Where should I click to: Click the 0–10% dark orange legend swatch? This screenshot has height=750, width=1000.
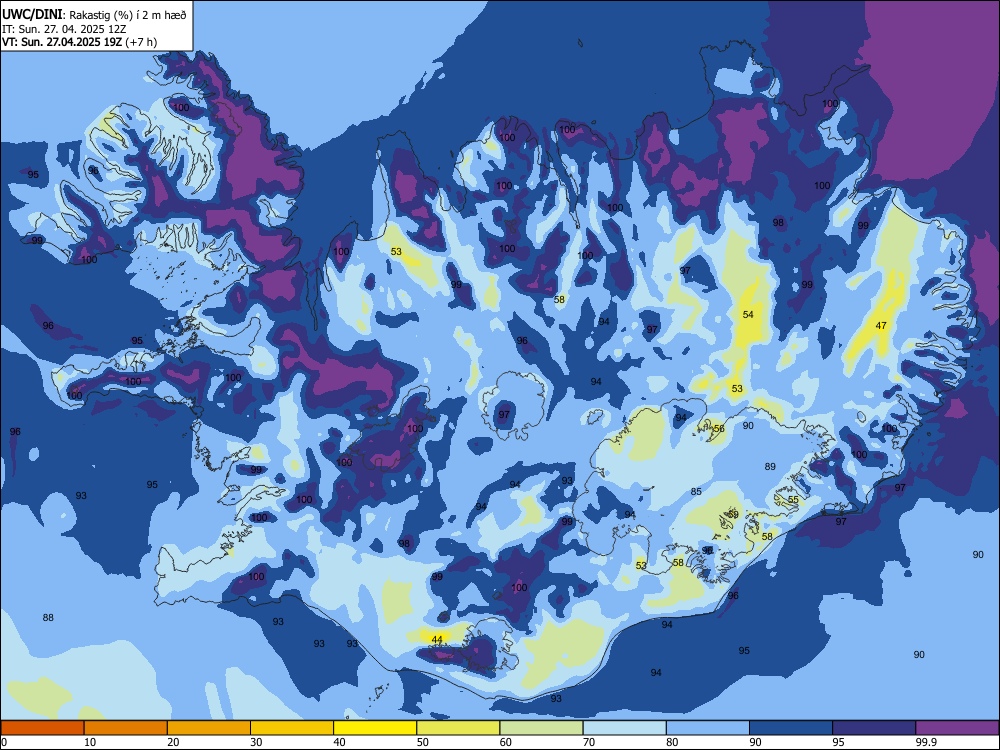[x=42, y=728]
